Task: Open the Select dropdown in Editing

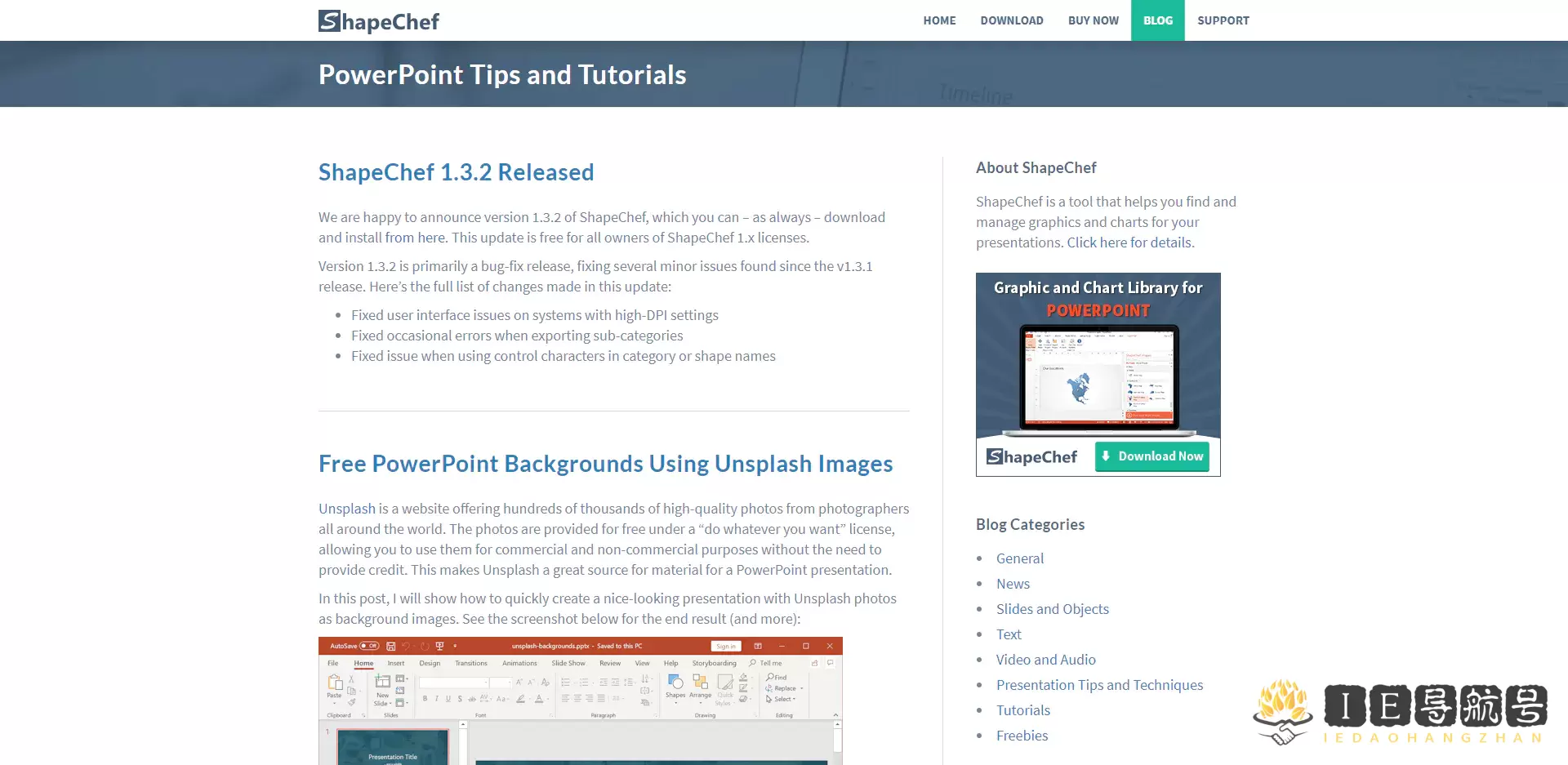Action: click(x=781, y=699)
